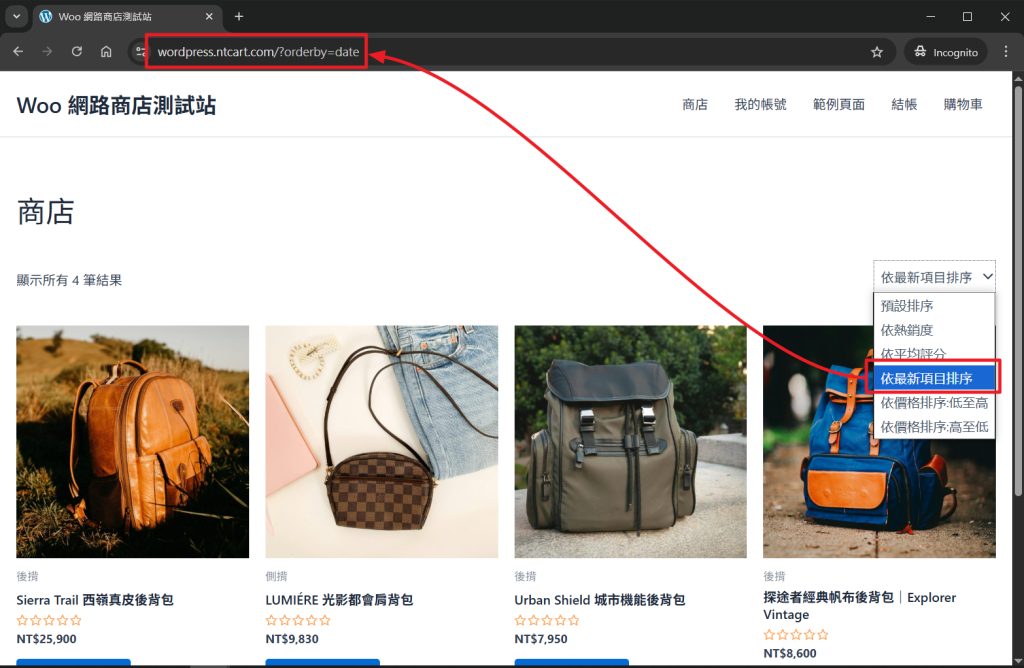
Task: Open the tab search chevron
Action: [x=16, y=16]
